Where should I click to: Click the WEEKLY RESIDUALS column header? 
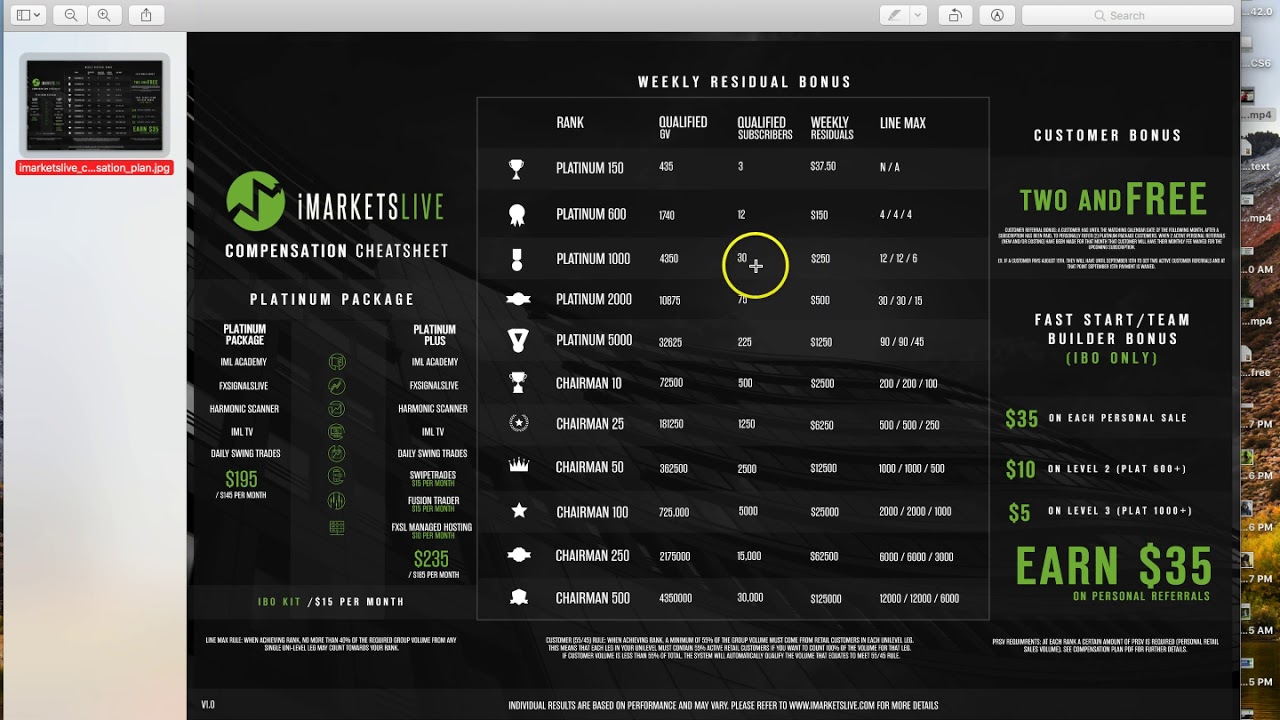(x=832, y=128)
